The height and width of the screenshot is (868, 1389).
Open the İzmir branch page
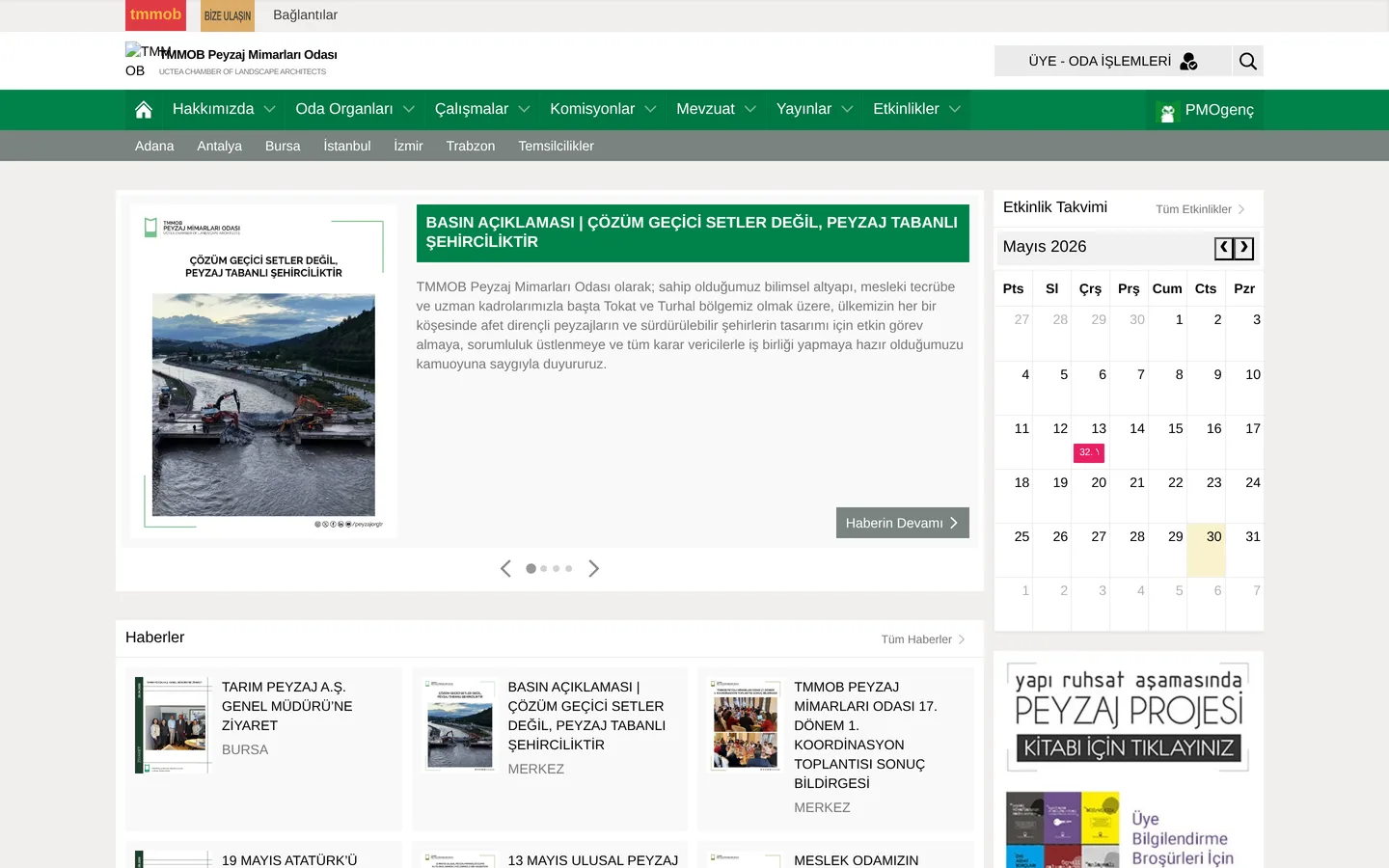click(x=408, y=147)
